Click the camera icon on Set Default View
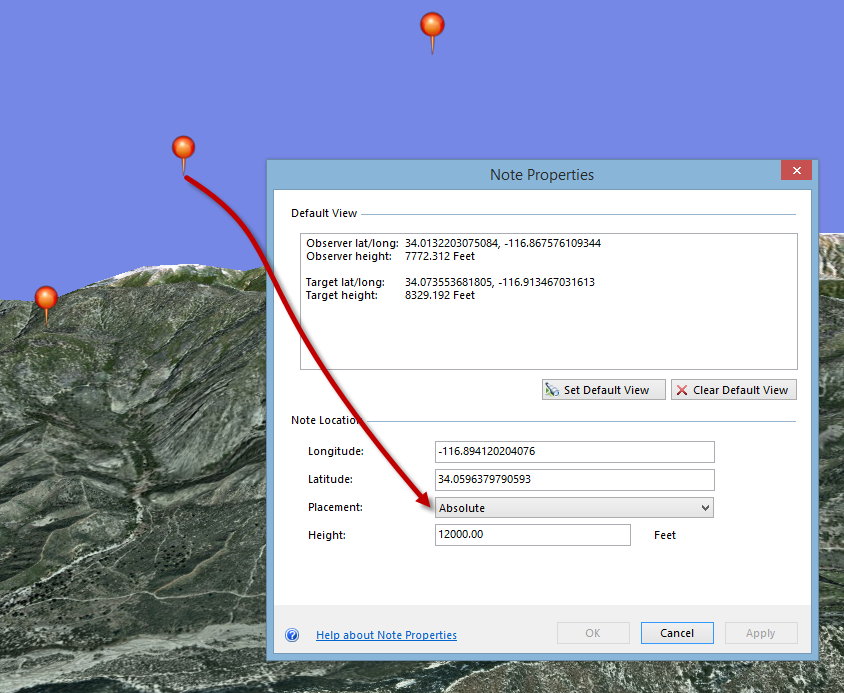 click(x=551, y=389)
